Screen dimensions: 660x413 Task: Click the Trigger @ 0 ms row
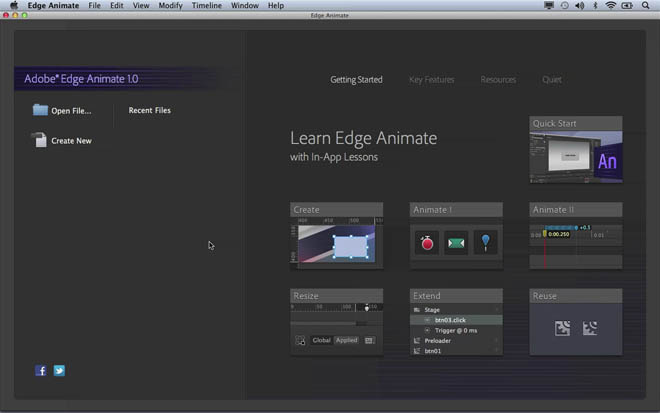pos(456,330)
